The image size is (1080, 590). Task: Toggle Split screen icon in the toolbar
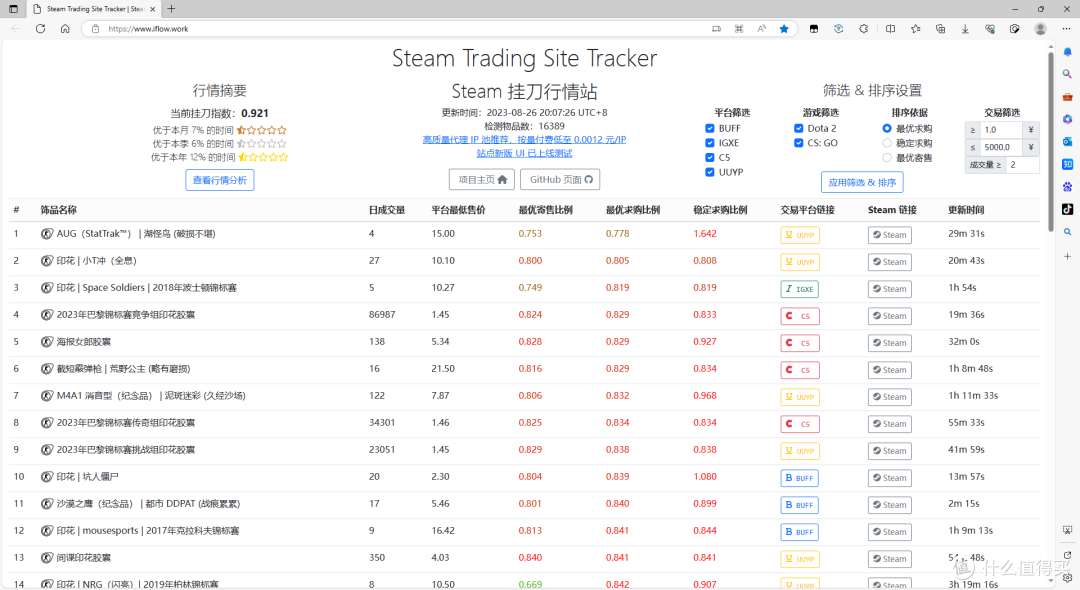(x=891, y=29)
